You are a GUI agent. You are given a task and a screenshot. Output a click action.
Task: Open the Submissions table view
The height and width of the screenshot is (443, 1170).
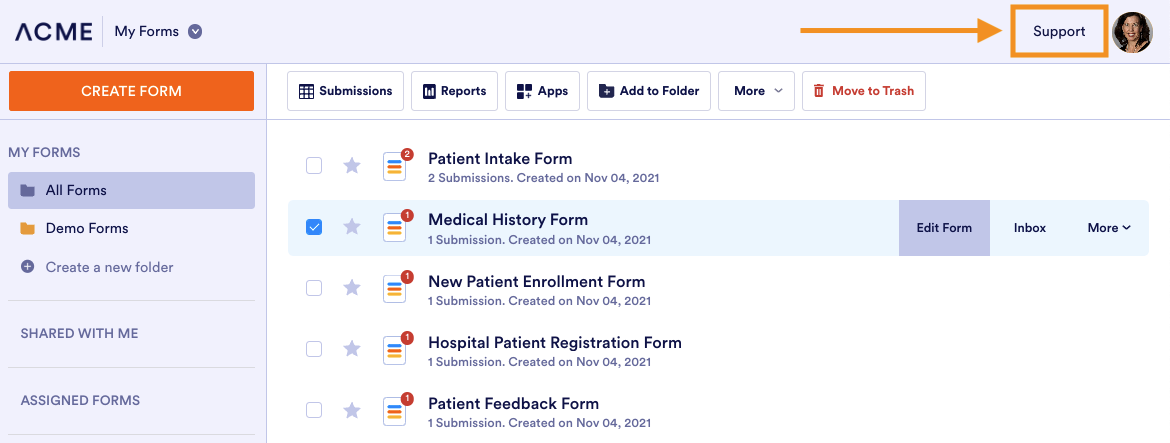click(346, 91)
